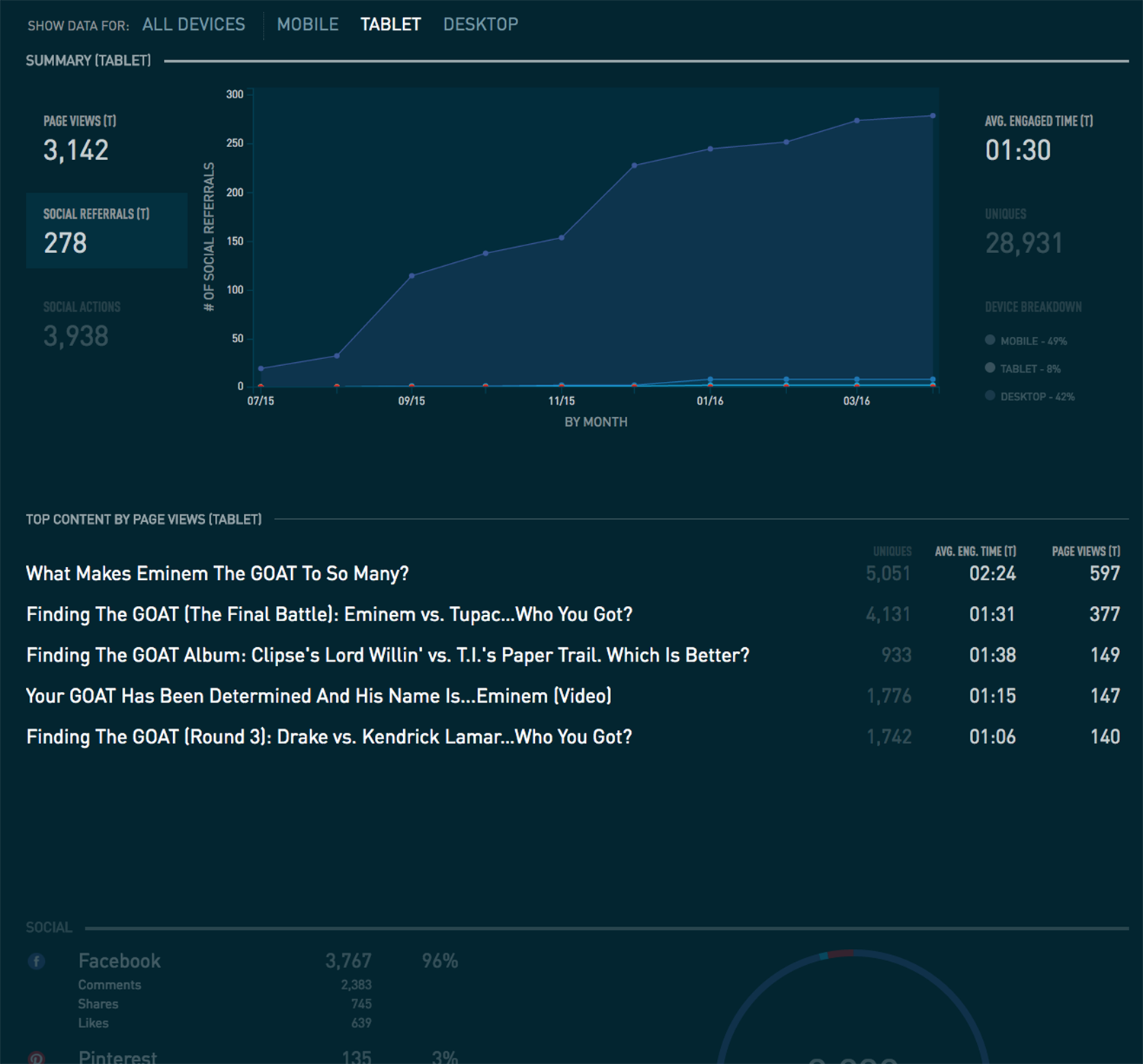Screen dimensions: 1143x1064
Task: Select the Tablet device tab
Action: point(390,24)
